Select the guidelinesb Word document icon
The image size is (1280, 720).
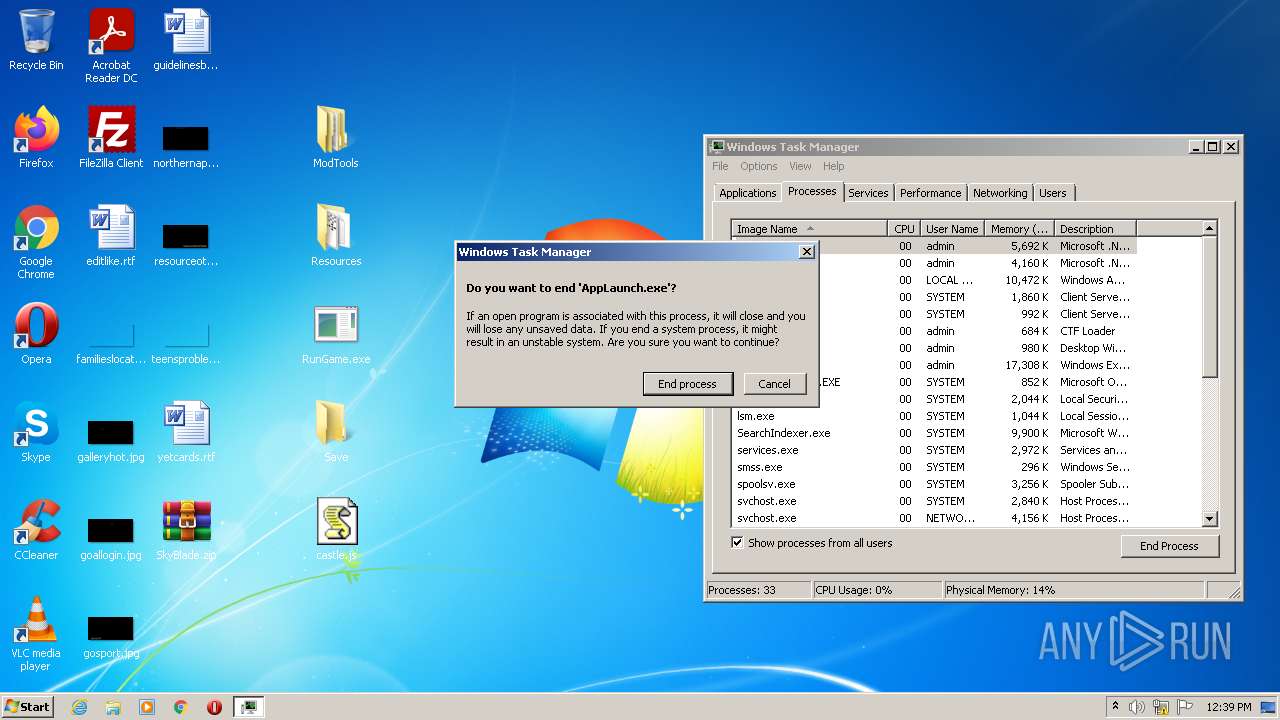[x=186, y=40]
